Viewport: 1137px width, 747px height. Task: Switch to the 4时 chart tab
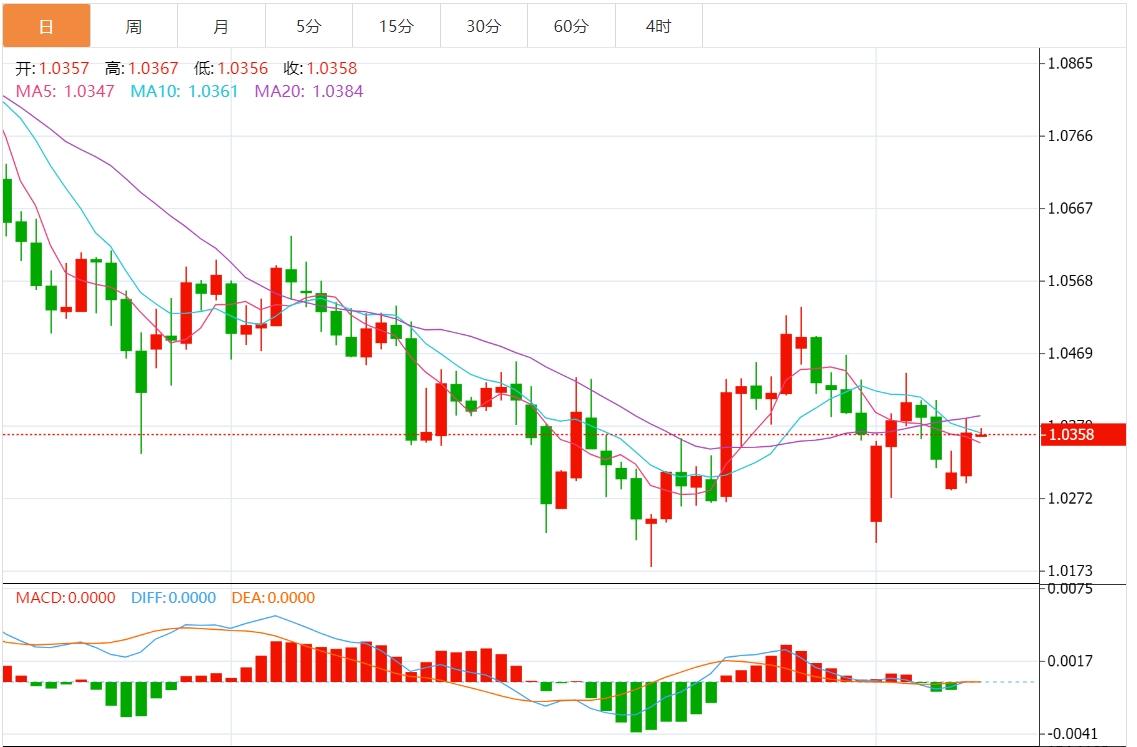pos(659,26)
